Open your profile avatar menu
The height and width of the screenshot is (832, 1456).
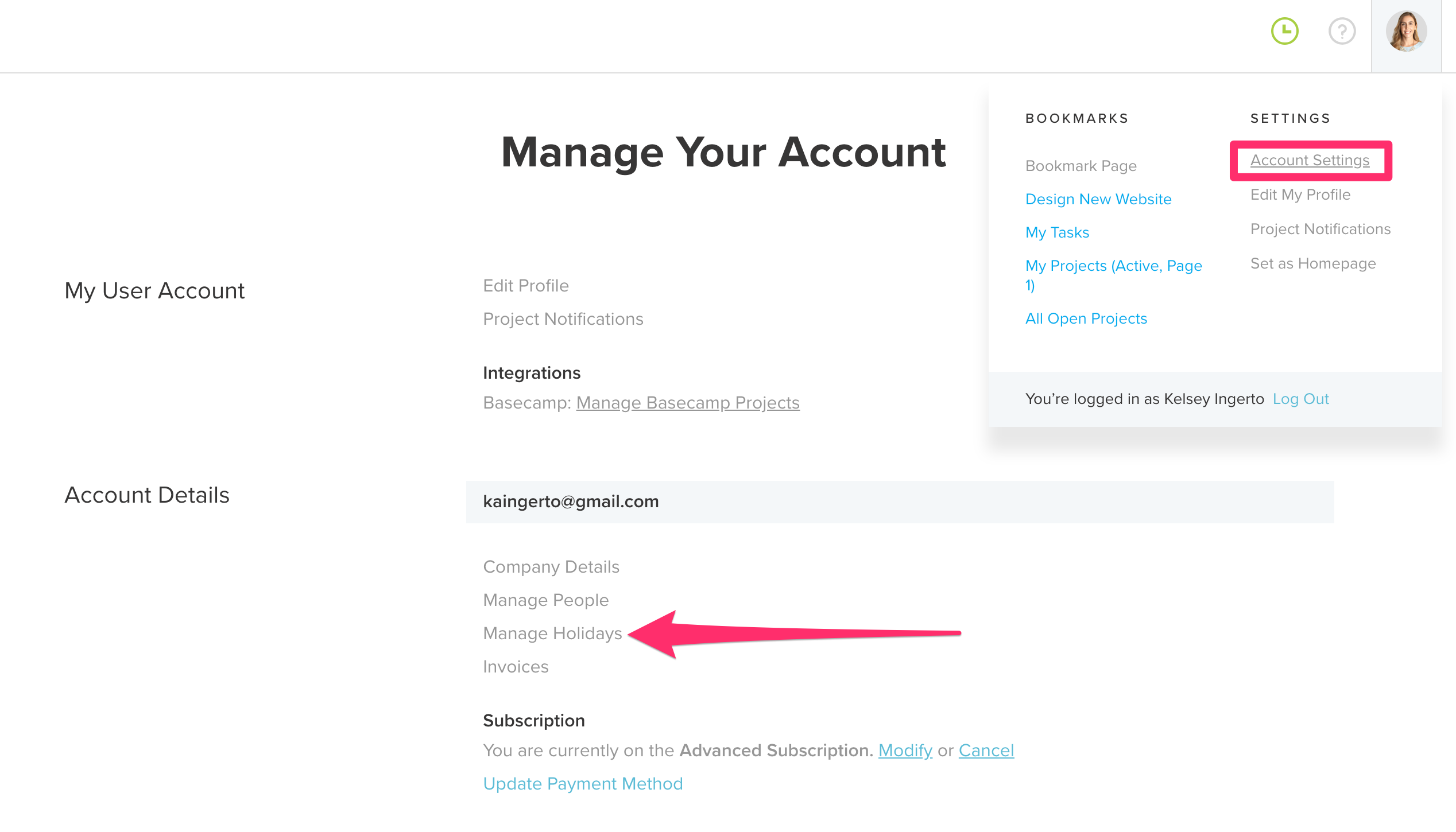(x=1407, y=32)
